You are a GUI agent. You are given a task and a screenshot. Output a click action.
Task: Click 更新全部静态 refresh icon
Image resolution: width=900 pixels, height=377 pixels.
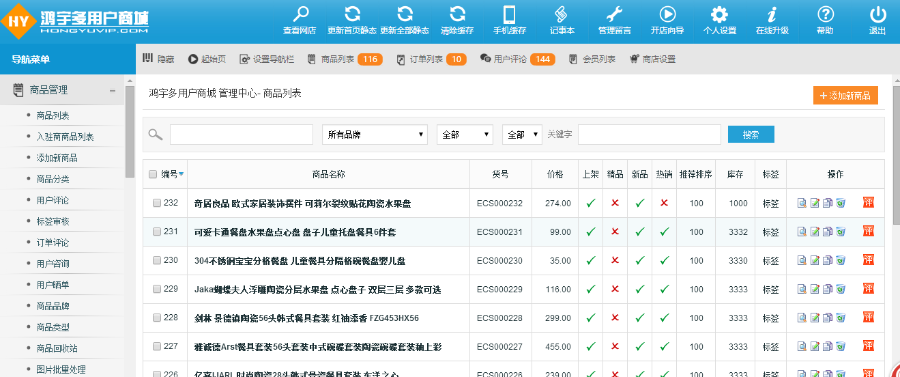pyautogui.click(x=405, y=14)
